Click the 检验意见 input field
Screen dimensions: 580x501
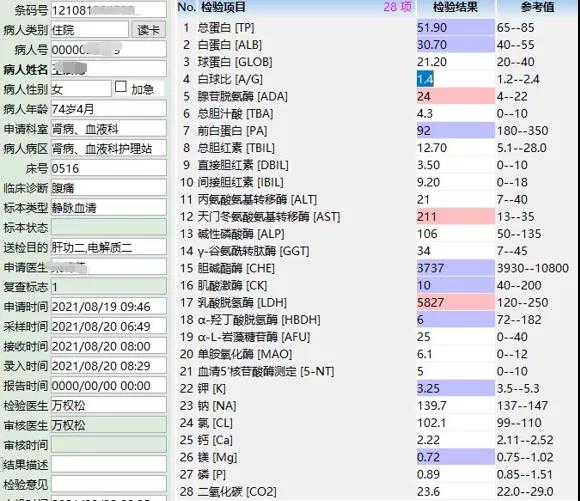[108, 484]
